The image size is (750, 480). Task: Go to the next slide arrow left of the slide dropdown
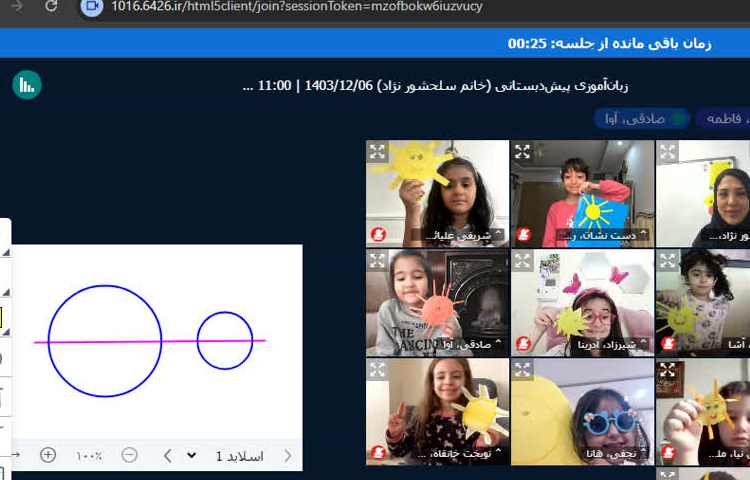(x=168, y=455)
